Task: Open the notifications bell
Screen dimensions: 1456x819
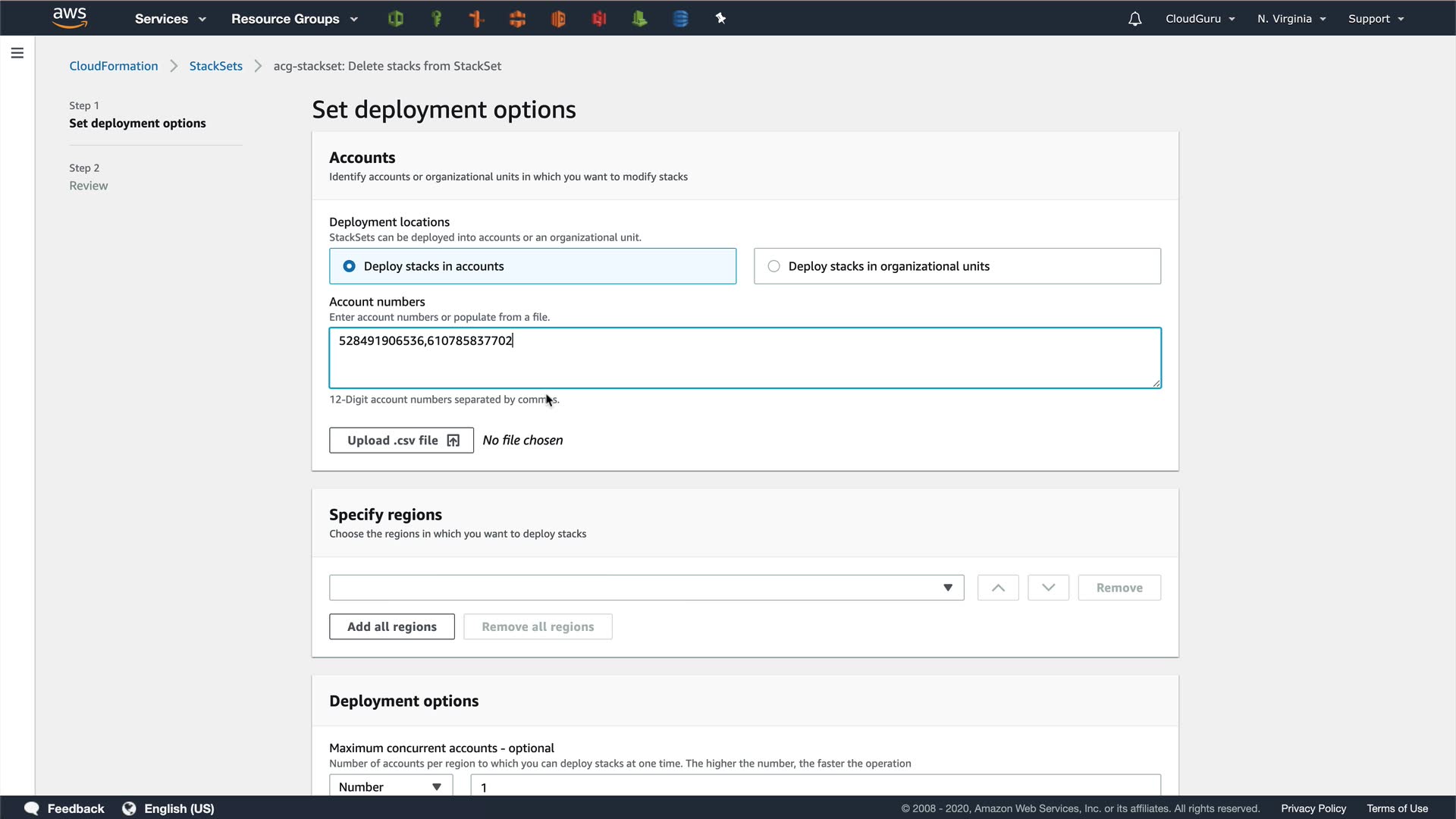Action: pyautogui.click(x=1134, y=19)
